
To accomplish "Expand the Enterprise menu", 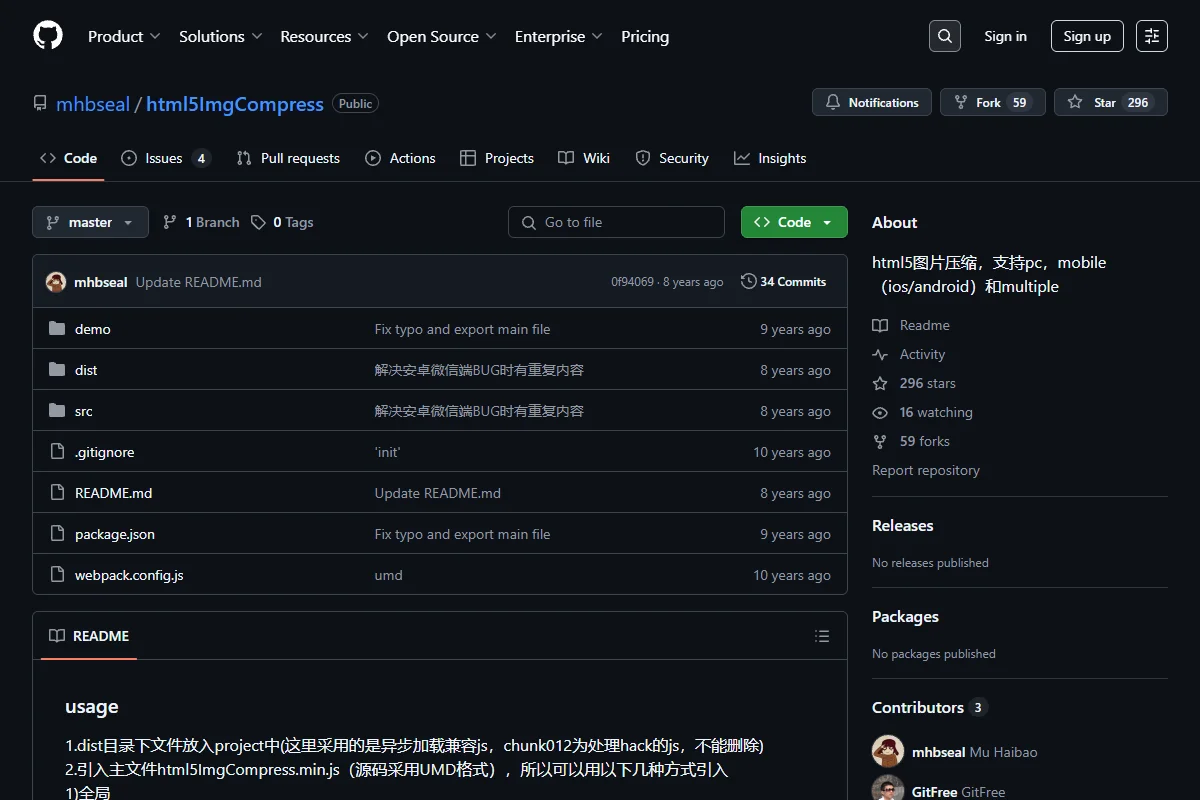I will pyautogui.click(x=559, y=36).
